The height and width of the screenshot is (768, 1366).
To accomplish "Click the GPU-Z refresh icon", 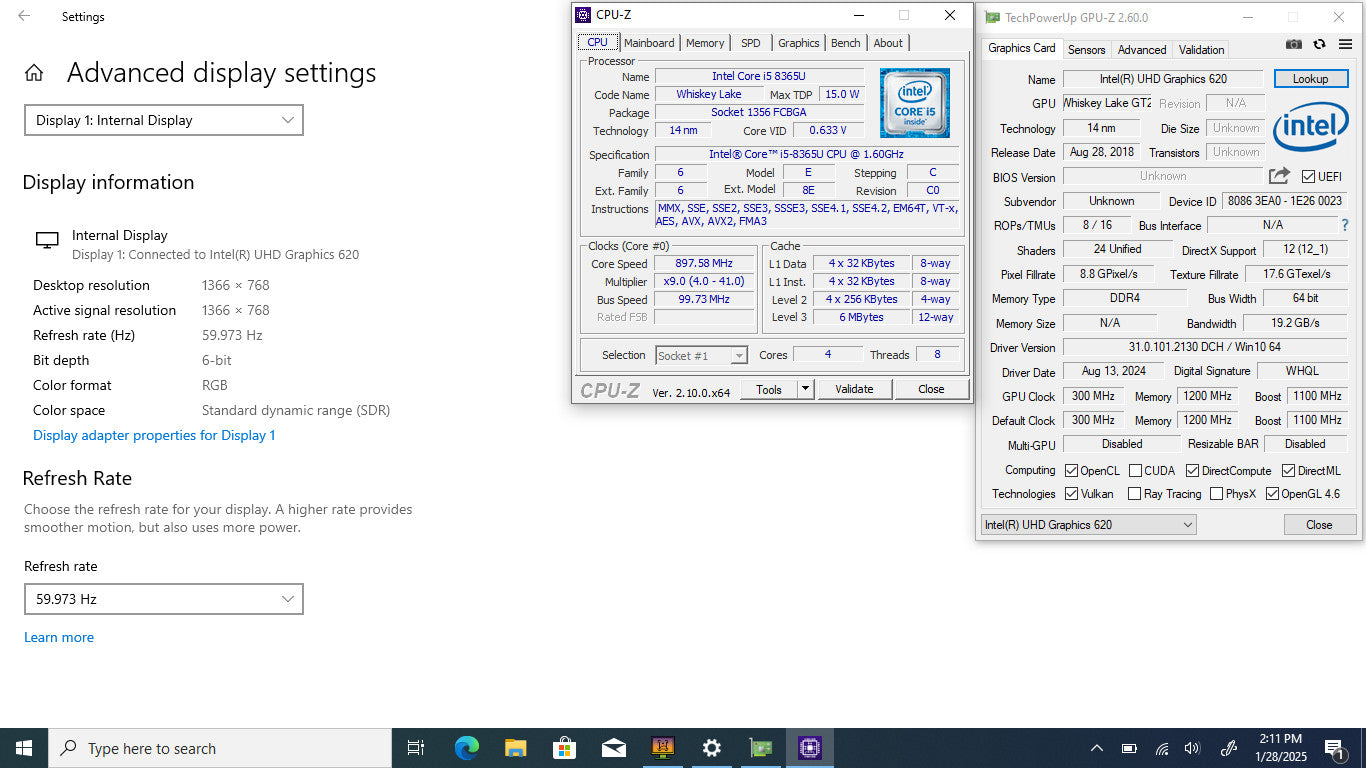I will 1319,45.
